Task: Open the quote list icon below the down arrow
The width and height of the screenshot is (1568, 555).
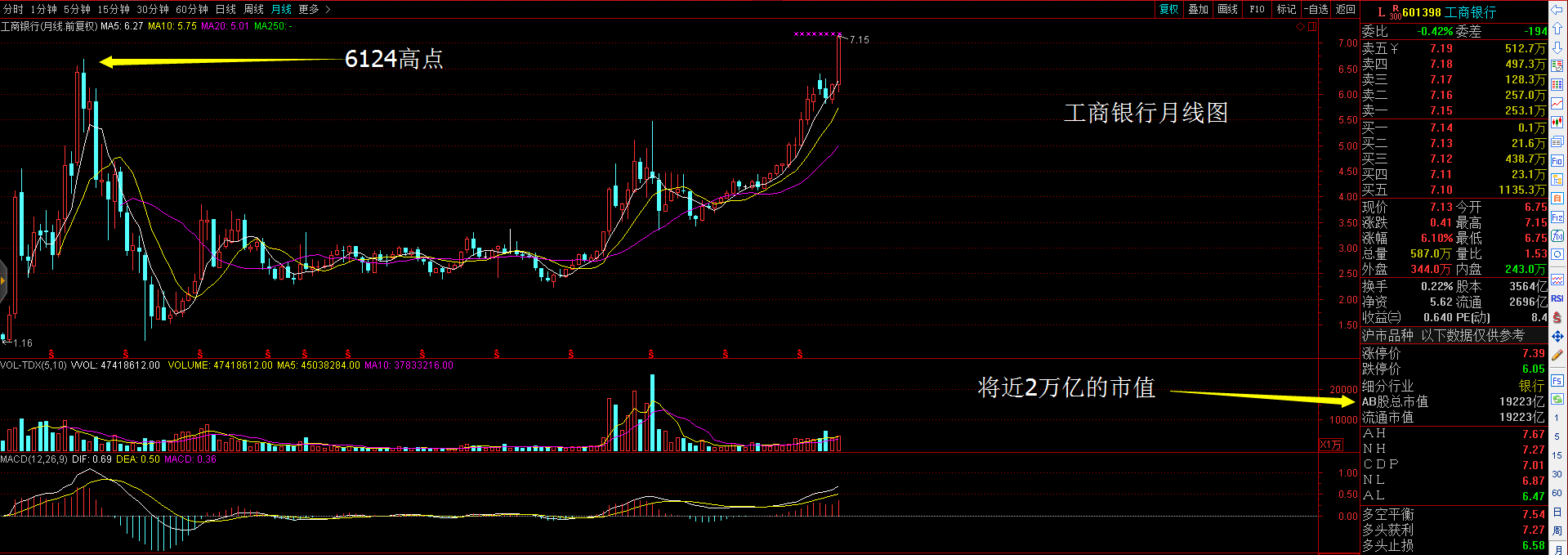Action: point(1557,65)
